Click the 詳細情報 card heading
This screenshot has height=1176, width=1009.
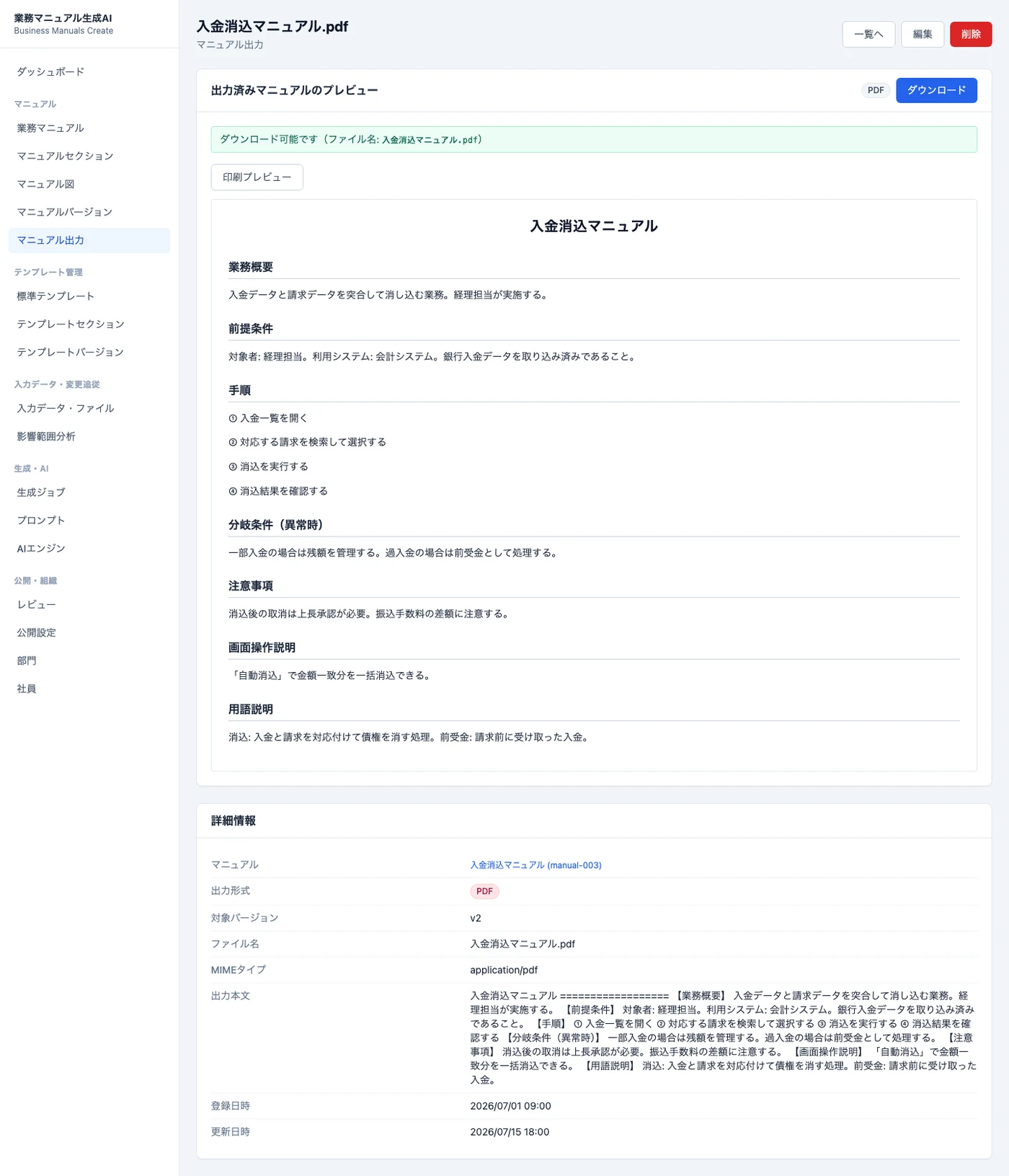[234, 821]
